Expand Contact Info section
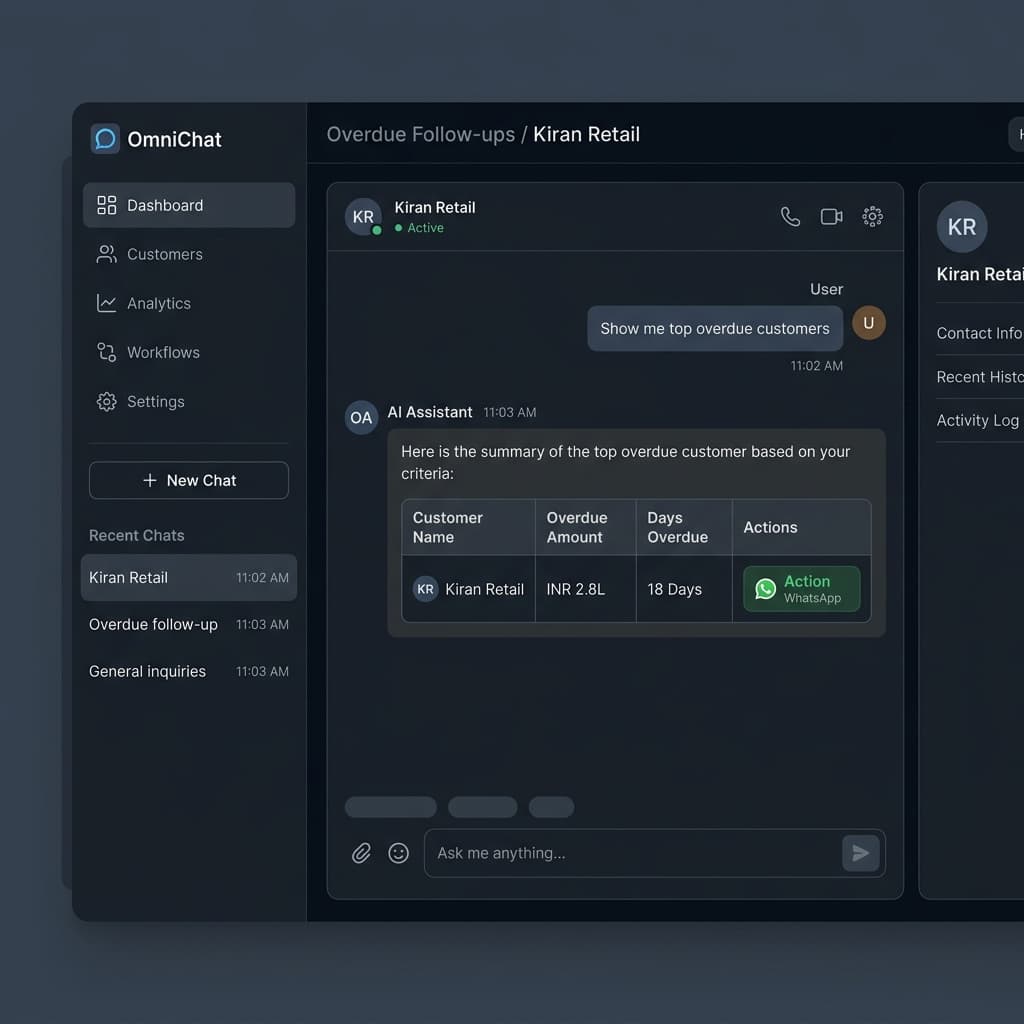The height and width of the screenshot is (1024, 1024). 980,333
